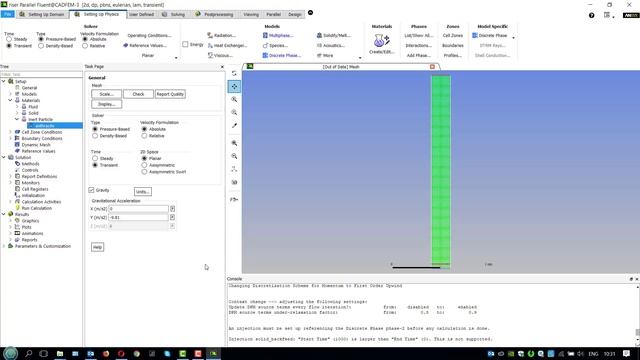Open the Units... dialog
640x360 pixels.
pyautogui.click(x=143, y=191)
